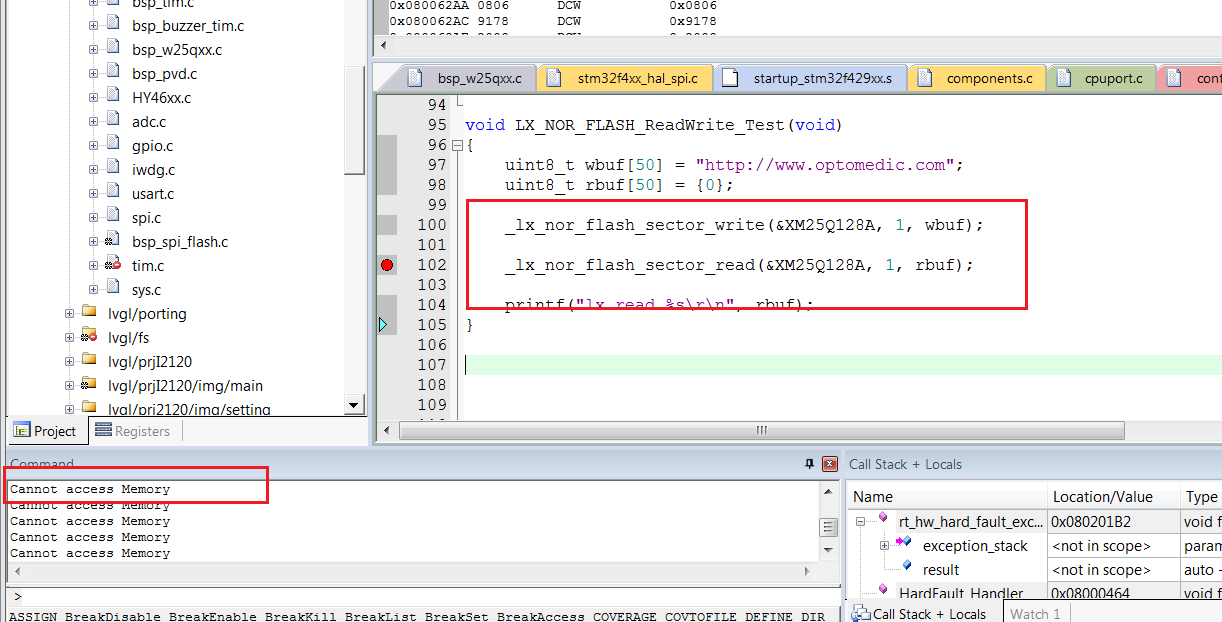Click the command line input field

[x=420, y=596]
